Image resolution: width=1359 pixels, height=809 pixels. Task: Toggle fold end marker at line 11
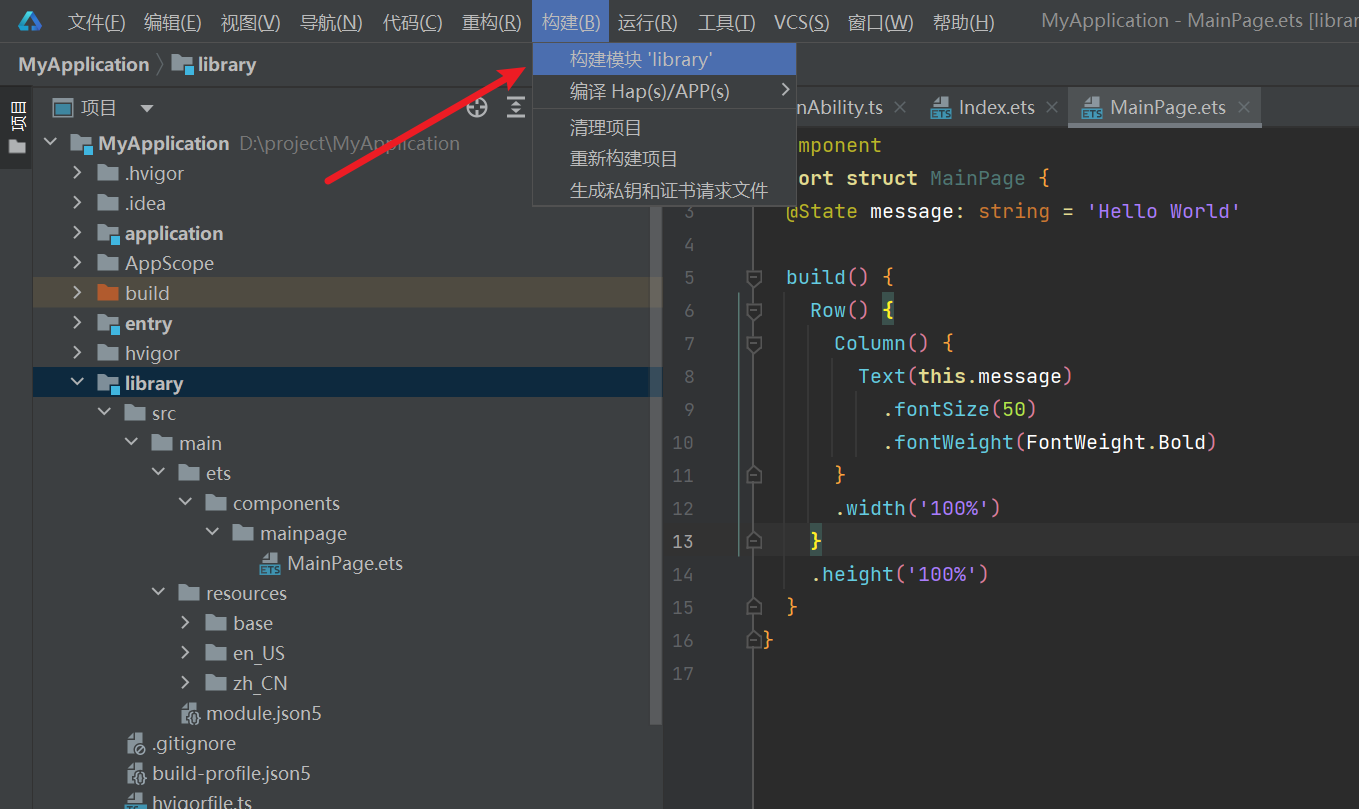pyautogui.click(x=754, y=474)
